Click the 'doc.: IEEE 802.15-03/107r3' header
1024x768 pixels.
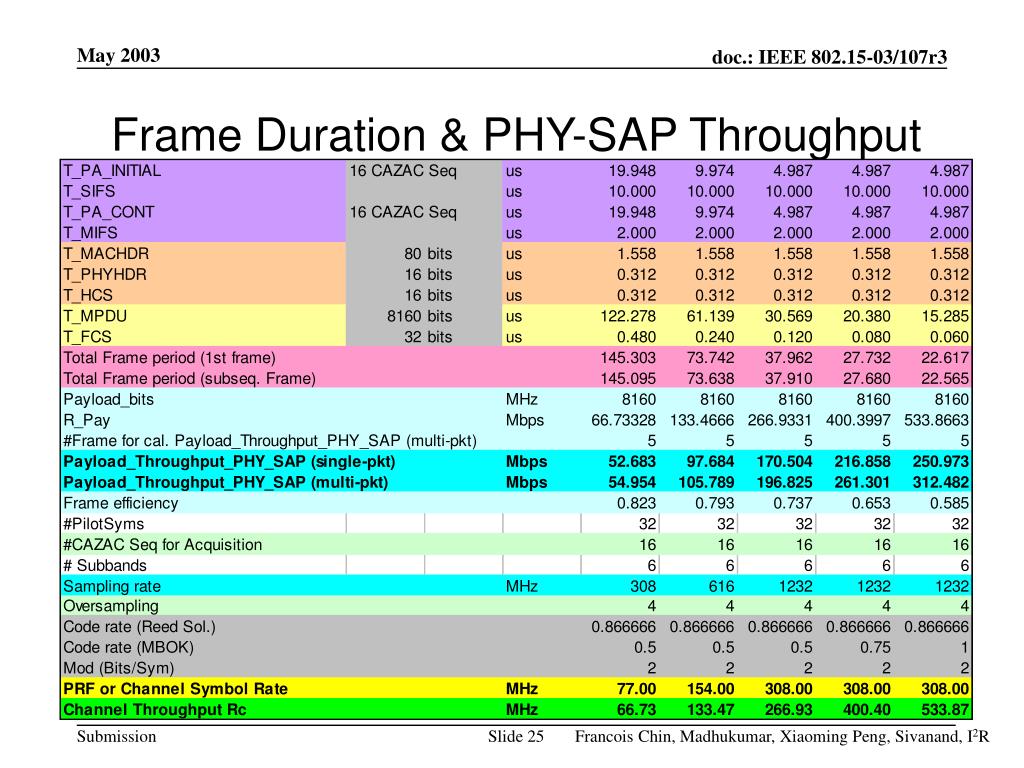click(x=829, y=57)
